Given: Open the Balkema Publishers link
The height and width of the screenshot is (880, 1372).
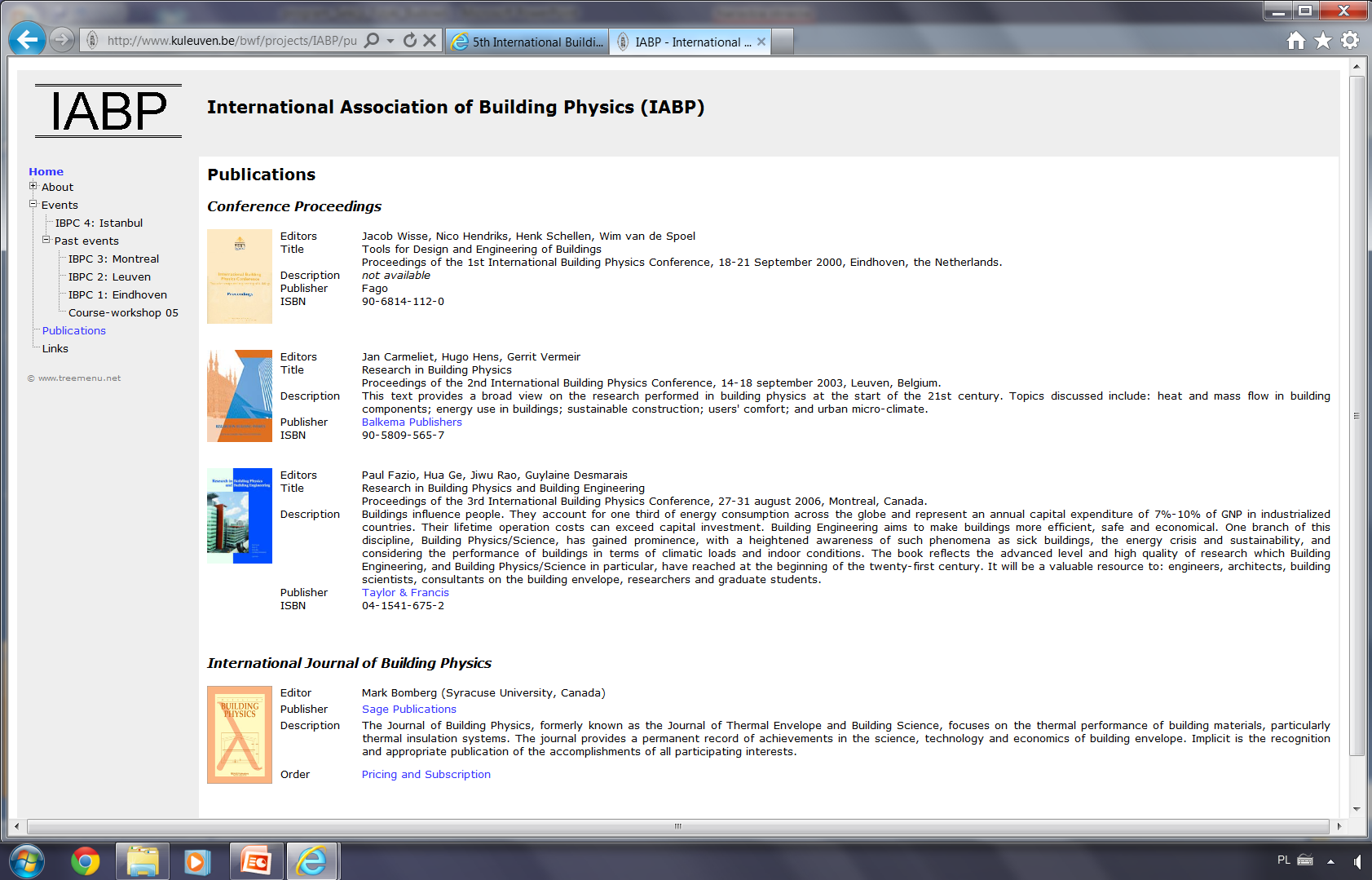Looking at the screenshot, I should (x=412, y=422).
